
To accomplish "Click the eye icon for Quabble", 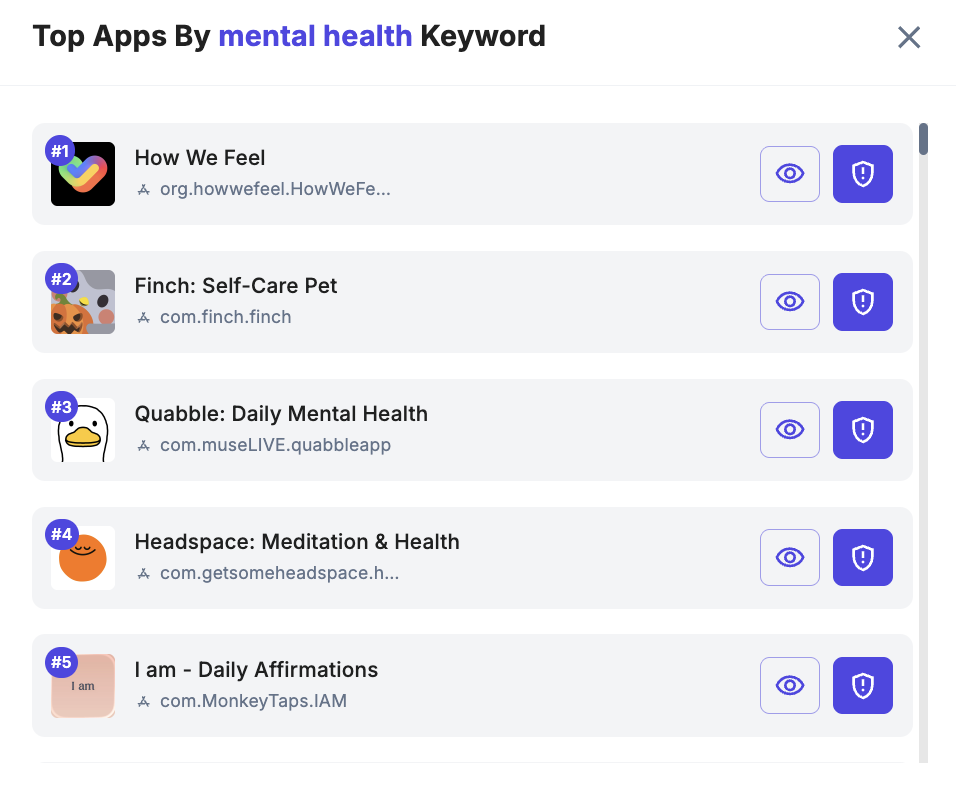I will coord(790,430).
